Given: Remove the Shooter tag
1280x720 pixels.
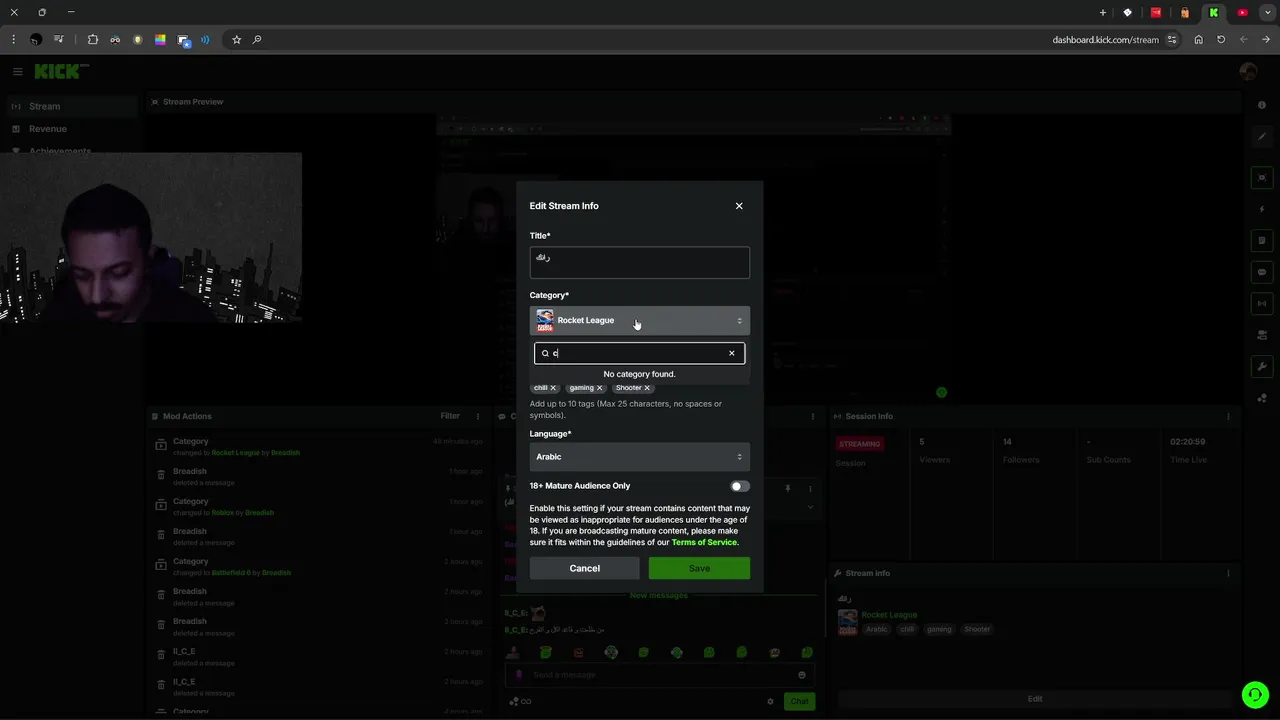Looking at the screenshot, I should [x=647, y=388].
